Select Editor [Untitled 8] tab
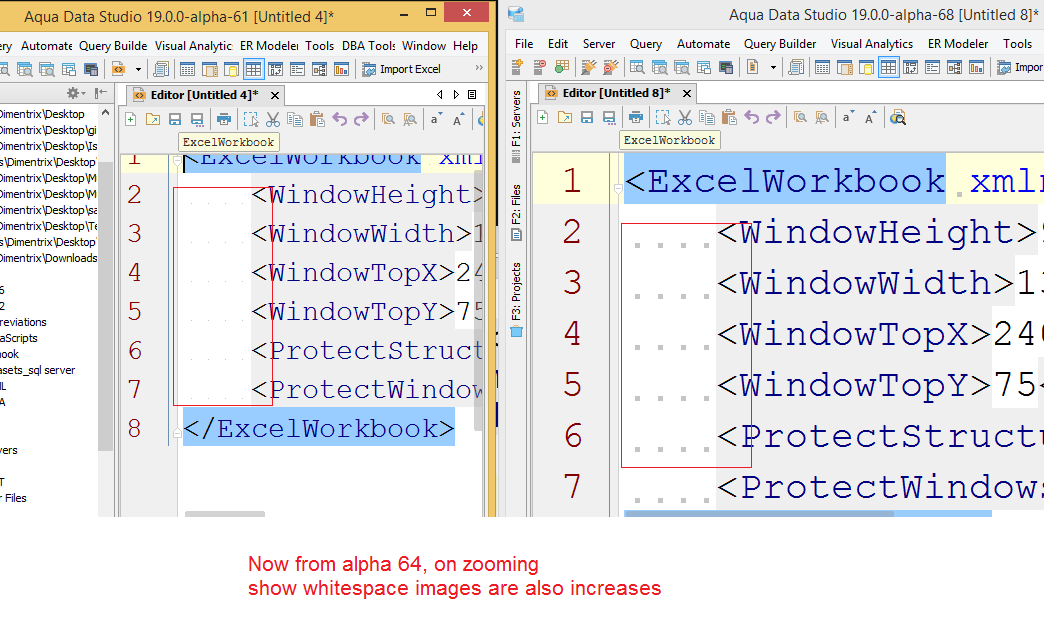 point(615,93)
